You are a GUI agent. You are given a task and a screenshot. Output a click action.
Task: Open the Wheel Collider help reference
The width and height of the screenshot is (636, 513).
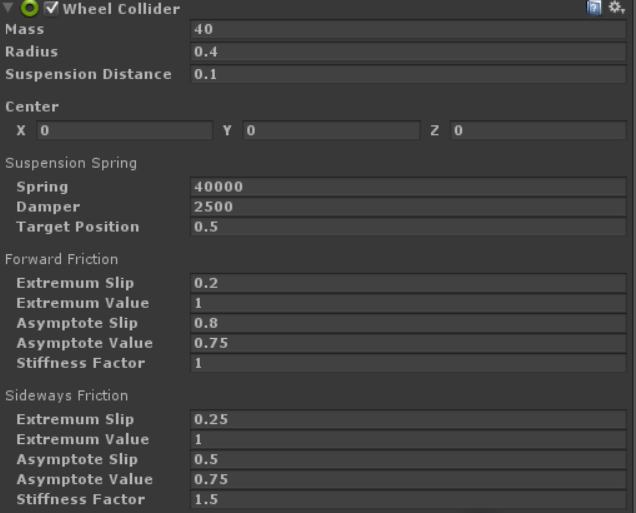[594, 9]
